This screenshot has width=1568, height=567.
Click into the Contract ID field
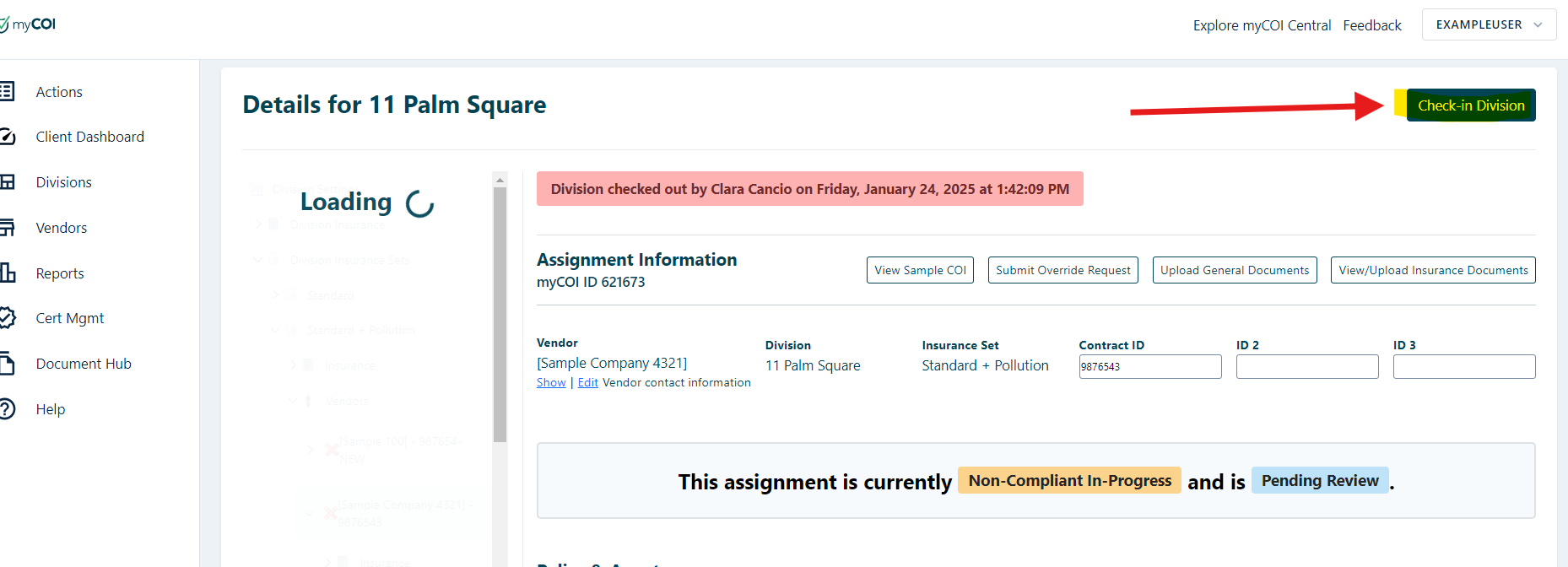click(x=1149, y=367)
